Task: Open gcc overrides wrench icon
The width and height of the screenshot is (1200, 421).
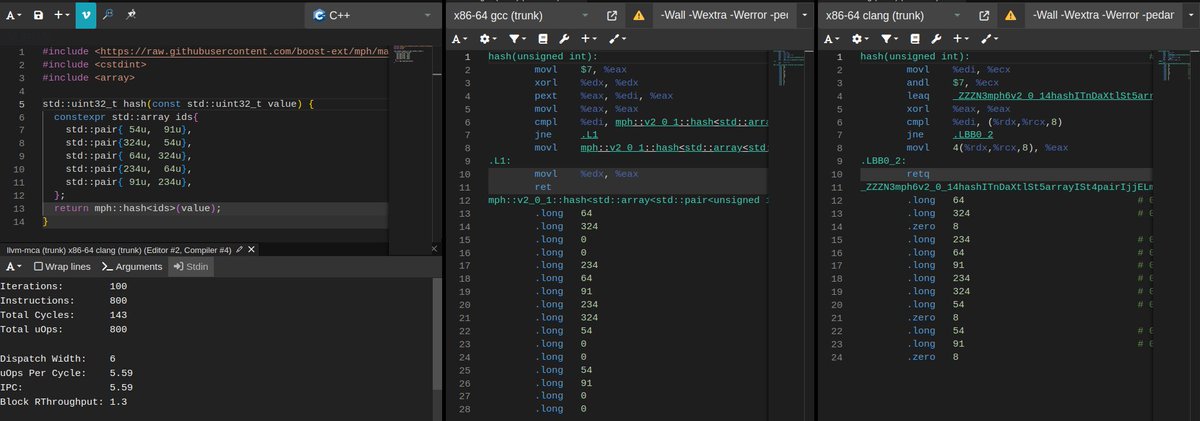Action: pos(563,39)
